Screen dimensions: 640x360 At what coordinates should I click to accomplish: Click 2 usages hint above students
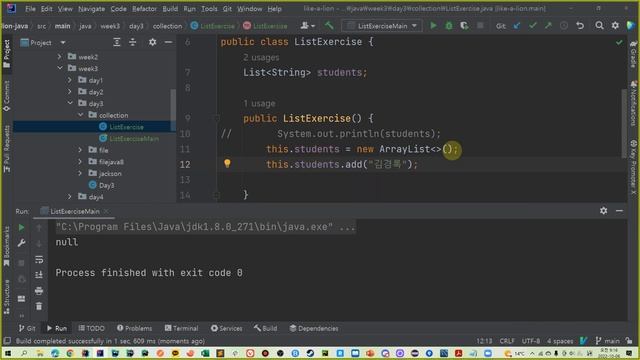pyautogui.click(x=261, y=58)
